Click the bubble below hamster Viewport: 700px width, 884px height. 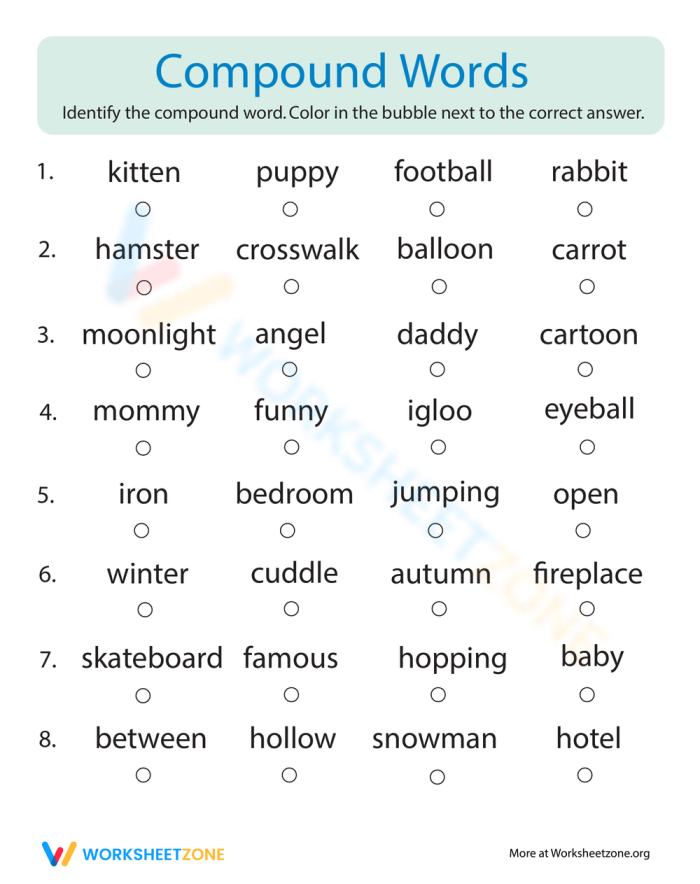coord(144,288)
